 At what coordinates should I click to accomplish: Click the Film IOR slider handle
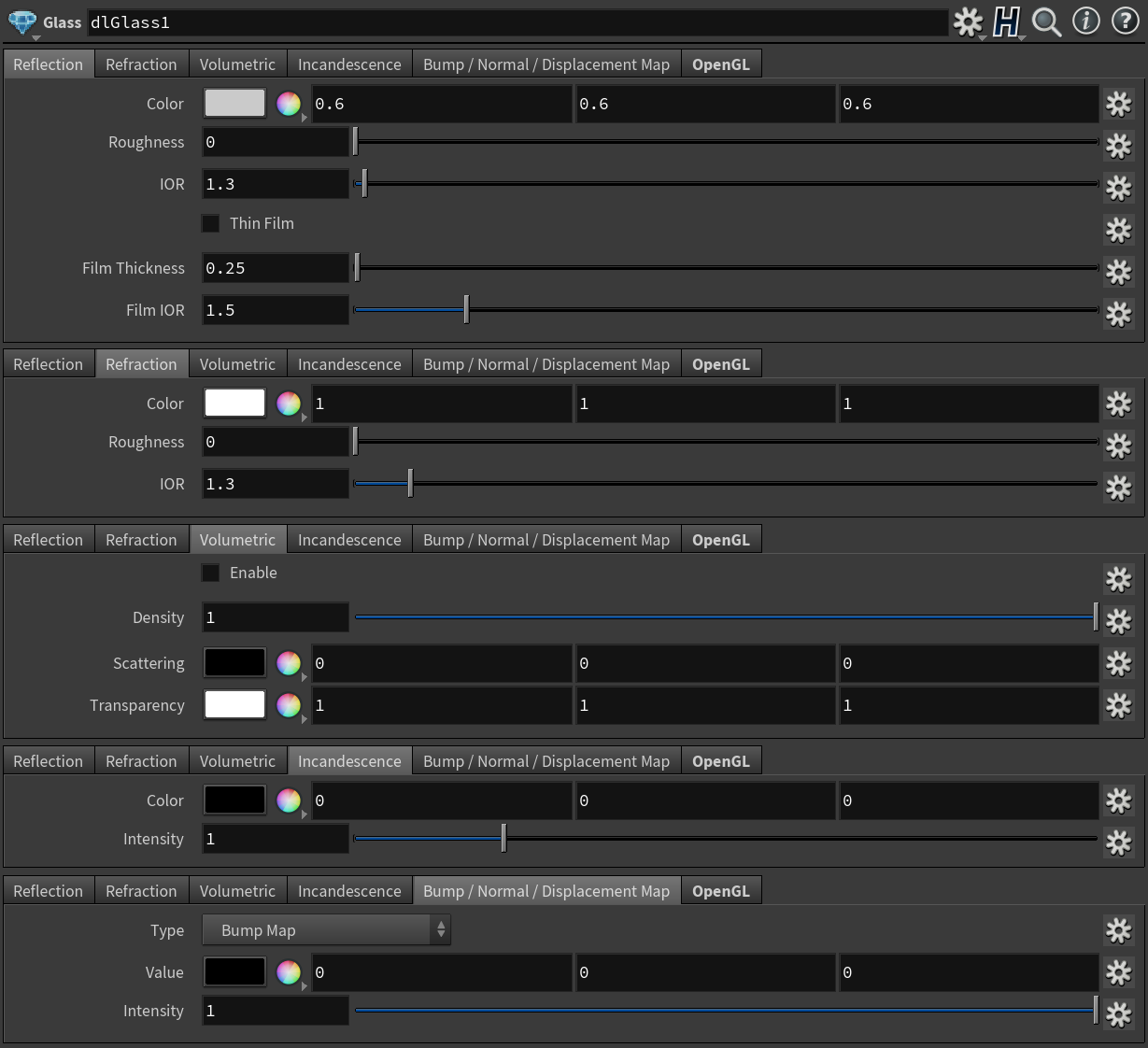466,309
